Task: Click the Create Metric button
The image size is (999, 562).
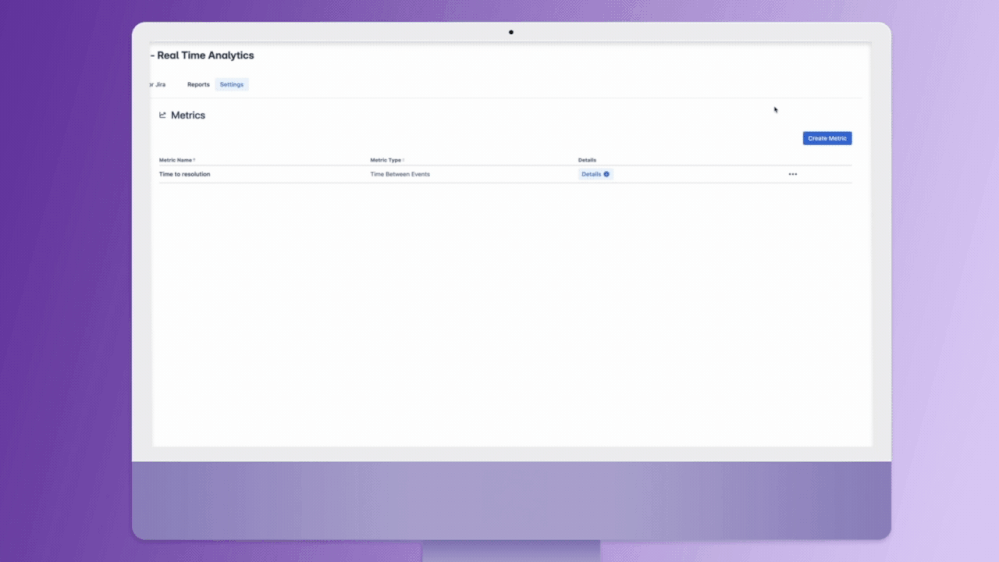Action: (827, 138)
